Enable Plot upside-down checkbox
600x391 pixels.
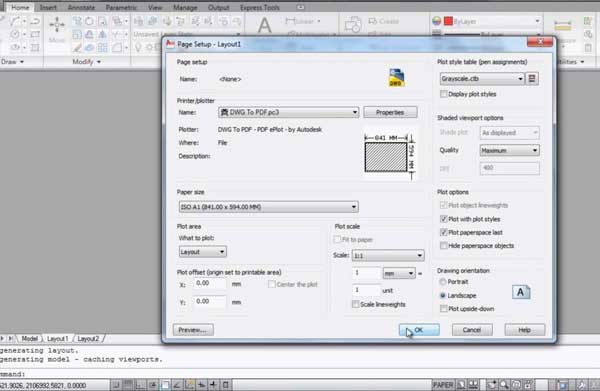coord(443,308)
